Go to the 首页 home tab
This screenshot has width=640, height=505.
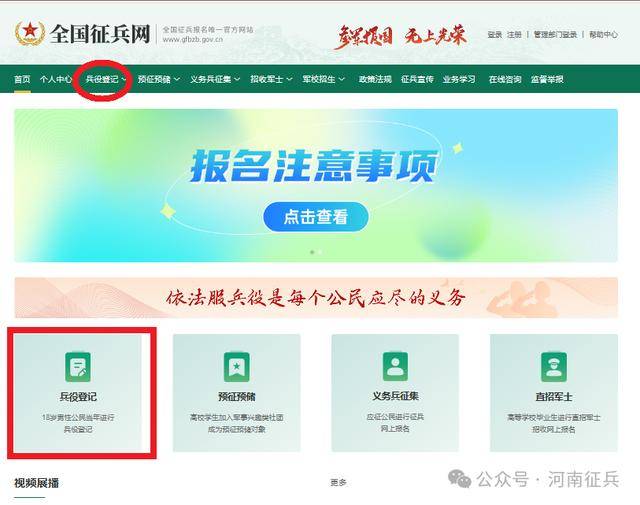[x=22, y=79]
